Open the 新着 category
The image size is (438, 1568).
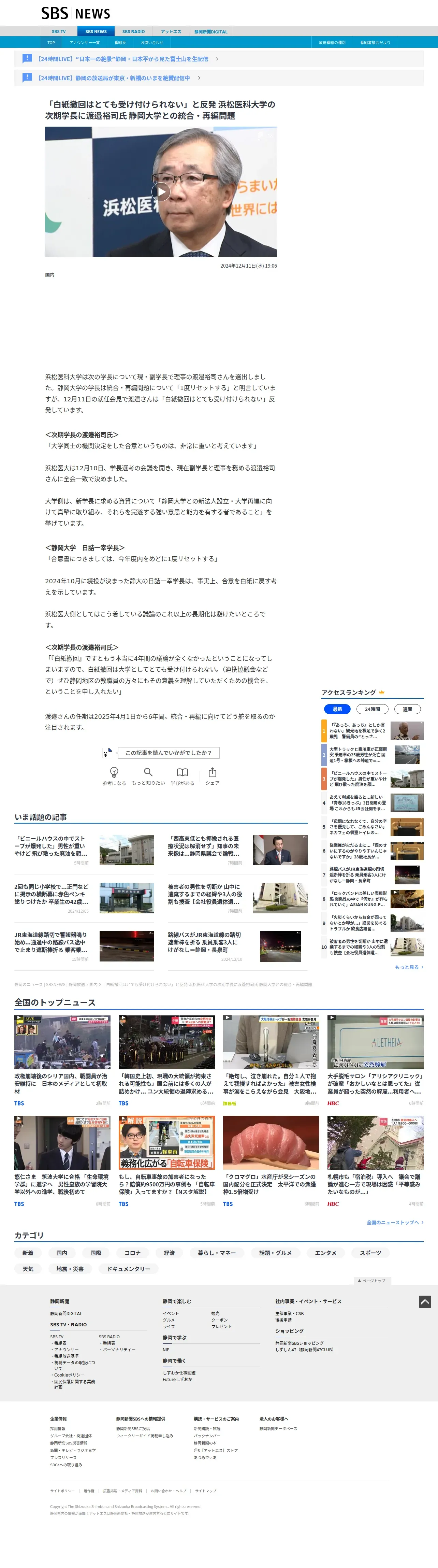[x=28, y=1253]
